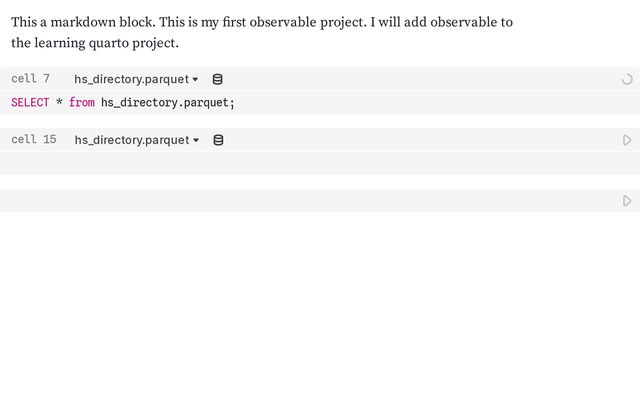Place cursor at the asterisk in the query
The height and width of the screenshot is (400, 640).
[x=59, y=103]
